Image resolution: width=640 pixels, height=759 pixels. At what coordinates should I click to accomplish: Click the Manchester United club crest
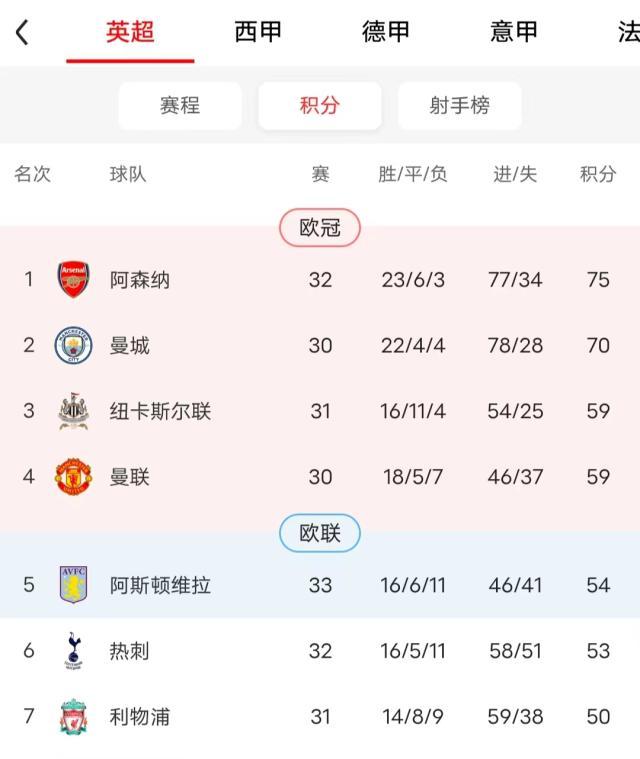click(x=73, y=477)
